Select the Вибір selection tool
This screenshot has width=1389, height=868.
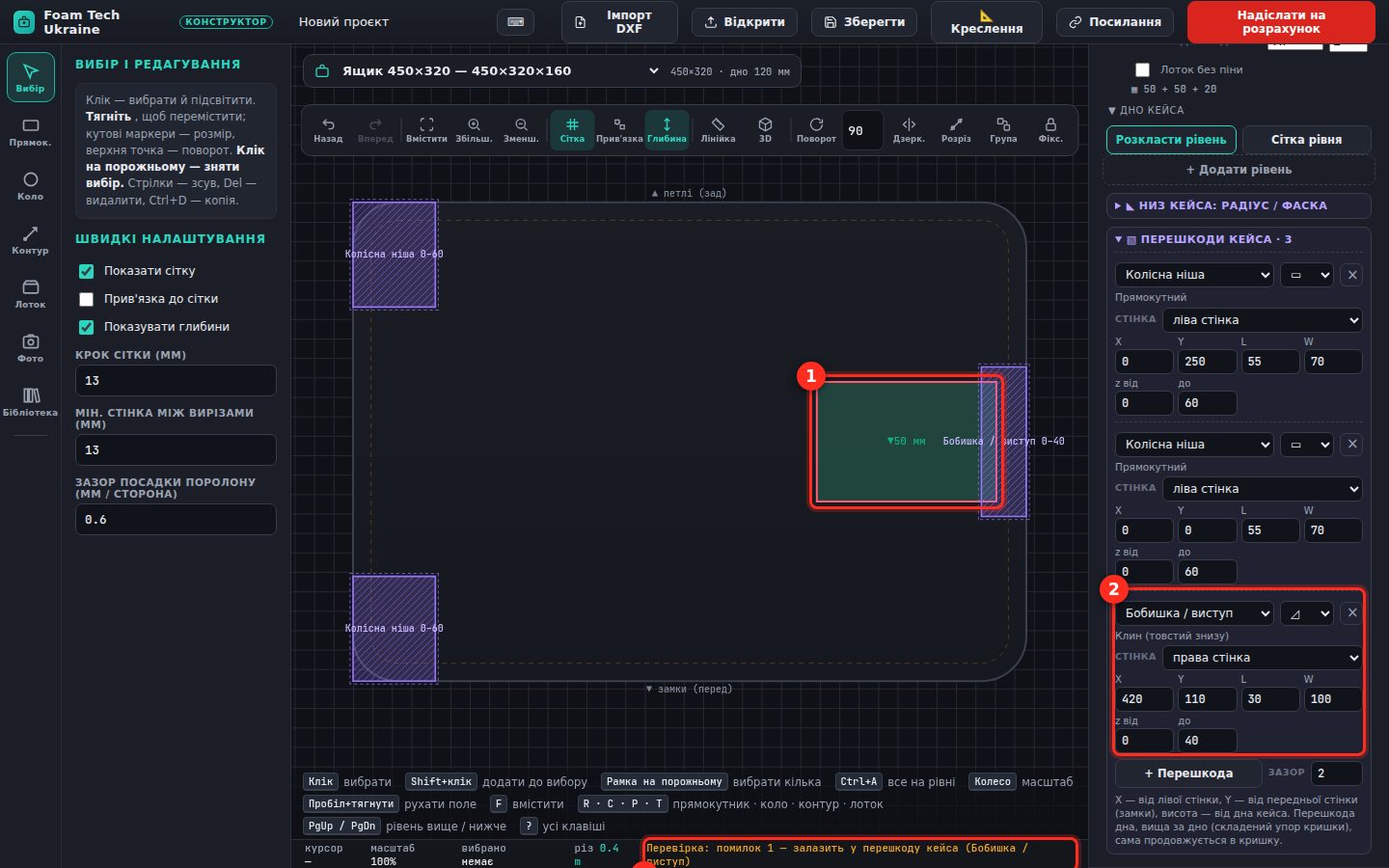(30, 77)
